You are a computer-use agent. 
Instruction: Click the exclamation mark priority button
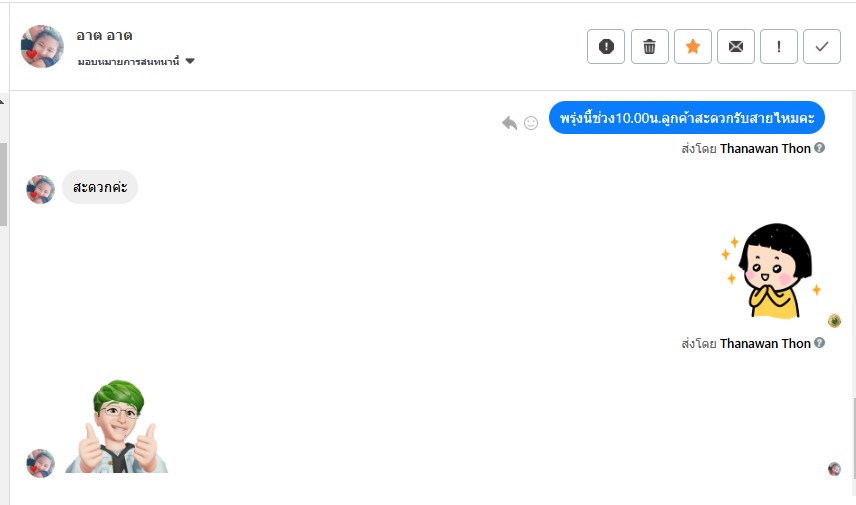point(779,46)
